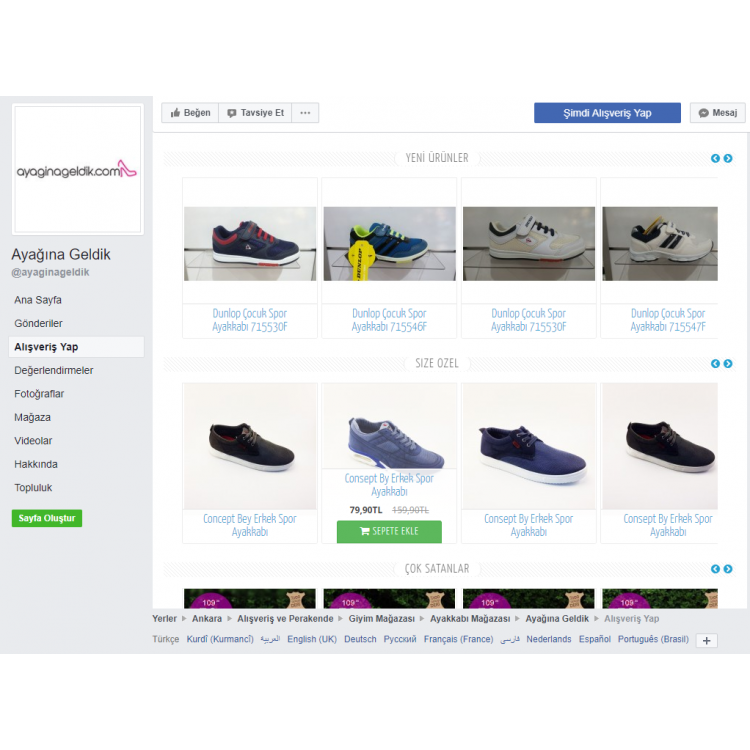Add shoe to cart with Sepete Ekle
The width and height of the screenshot is (750, 750).
point(389,531)
